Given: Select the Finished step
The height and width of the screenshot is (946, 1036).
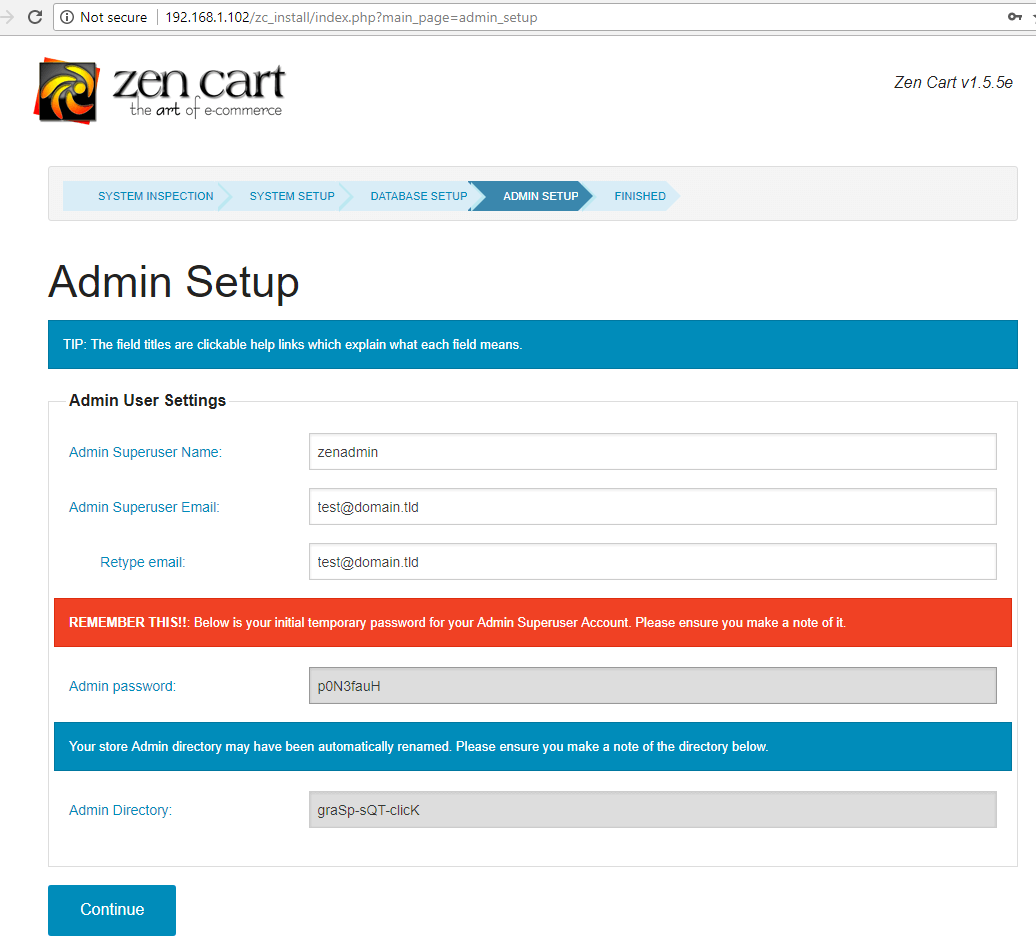Looking at the screenshot, I should click(x=640, y=196).
